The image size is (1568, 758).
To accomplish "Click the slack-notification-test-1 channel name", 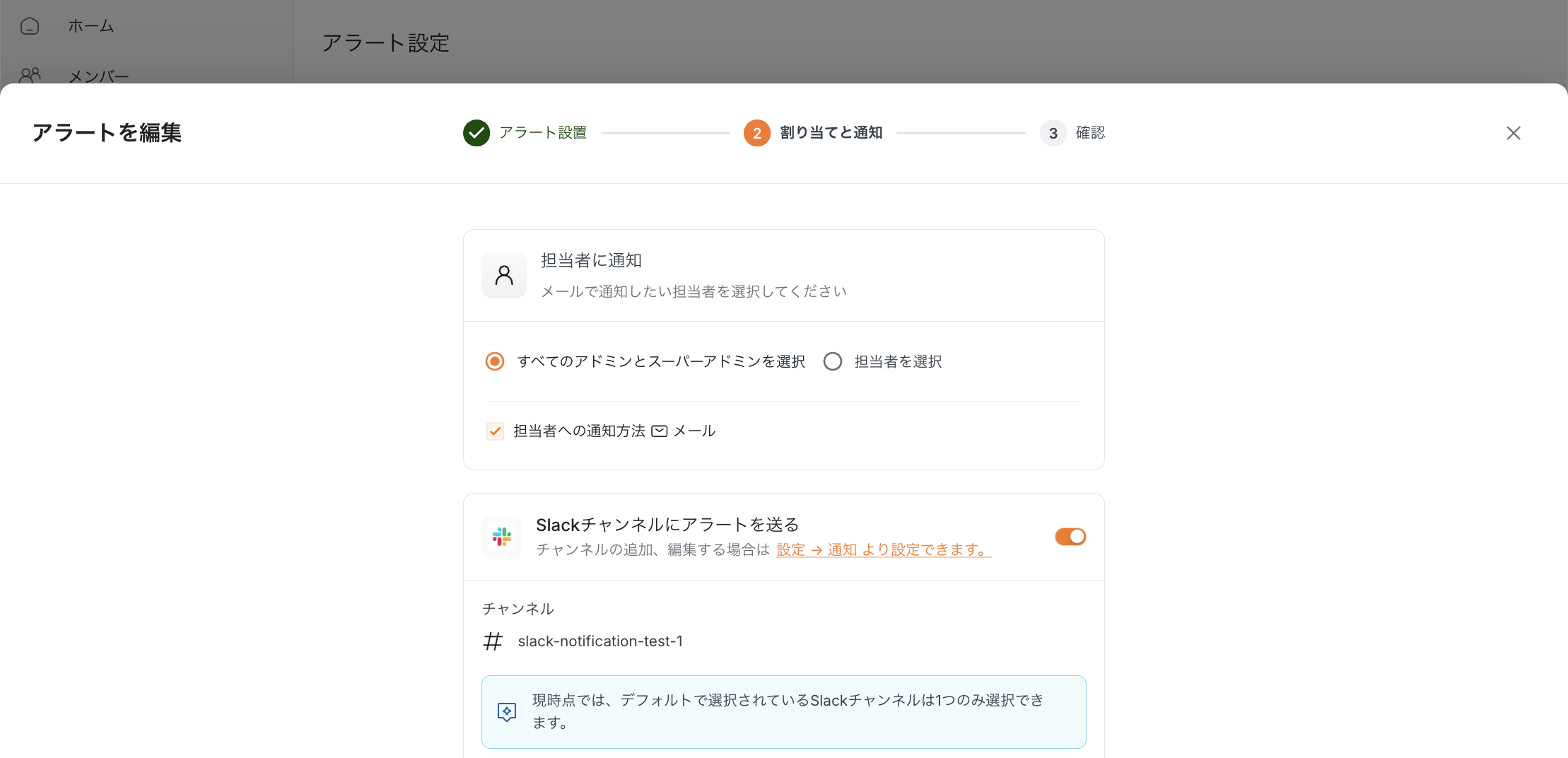I will click(600, 641).
